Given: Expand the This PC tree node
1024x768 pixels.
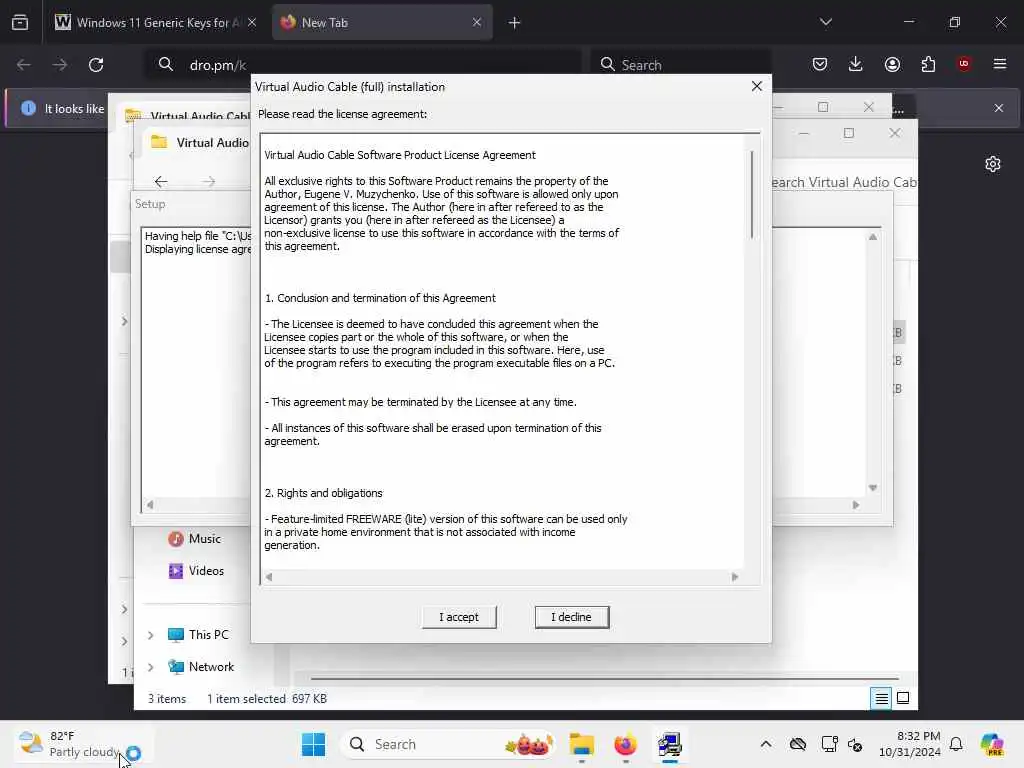Looking at the screenshot, I should (150, 635).
